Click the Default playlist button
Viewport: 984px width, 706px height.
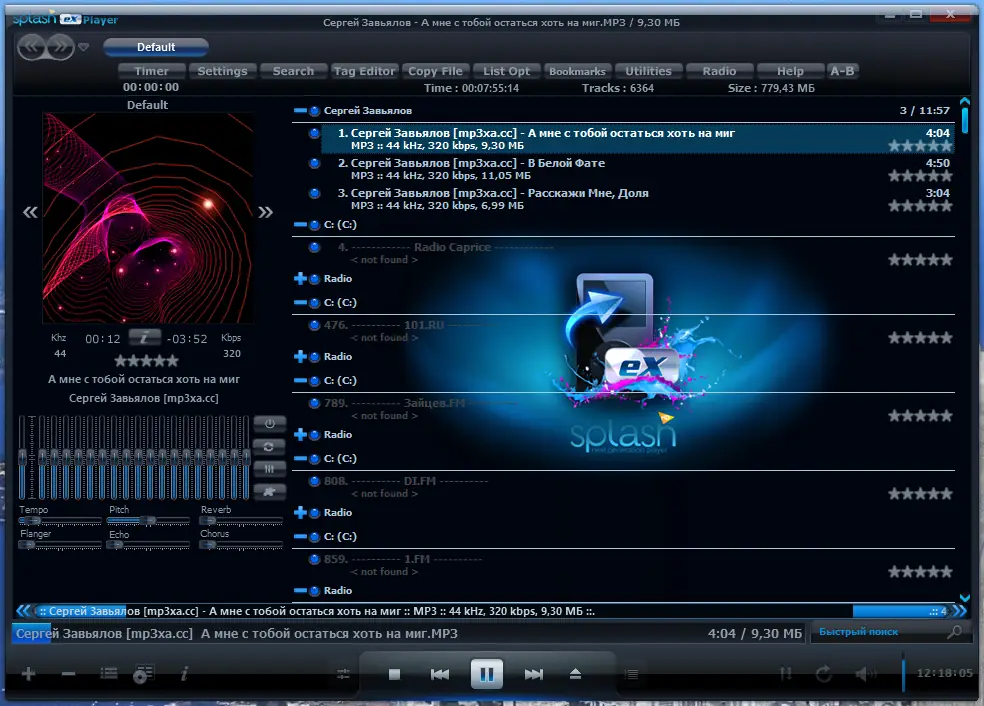(156, 47)
